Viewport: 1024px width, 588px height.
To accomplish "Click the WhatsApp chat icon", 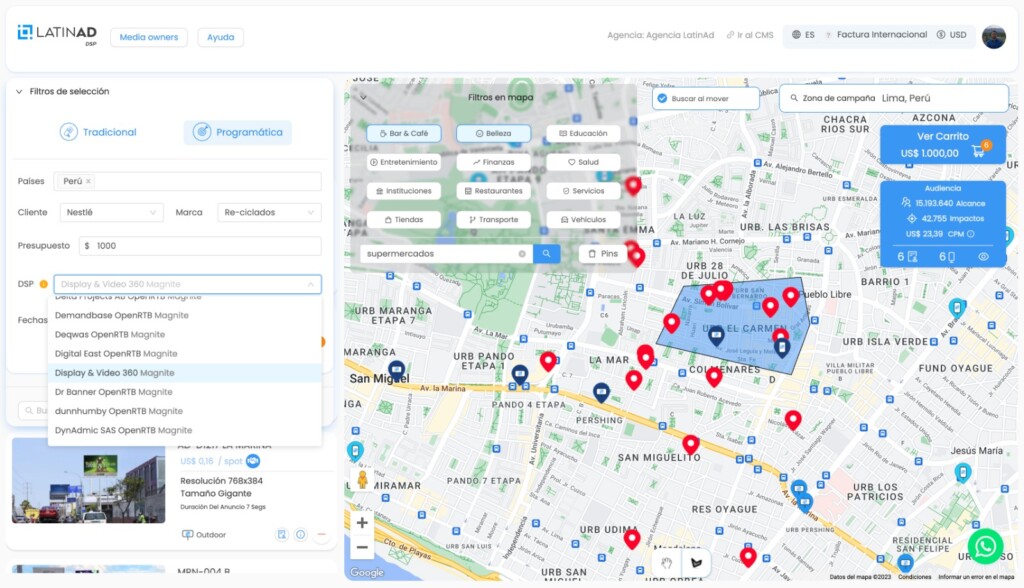I will click(985, 546).
